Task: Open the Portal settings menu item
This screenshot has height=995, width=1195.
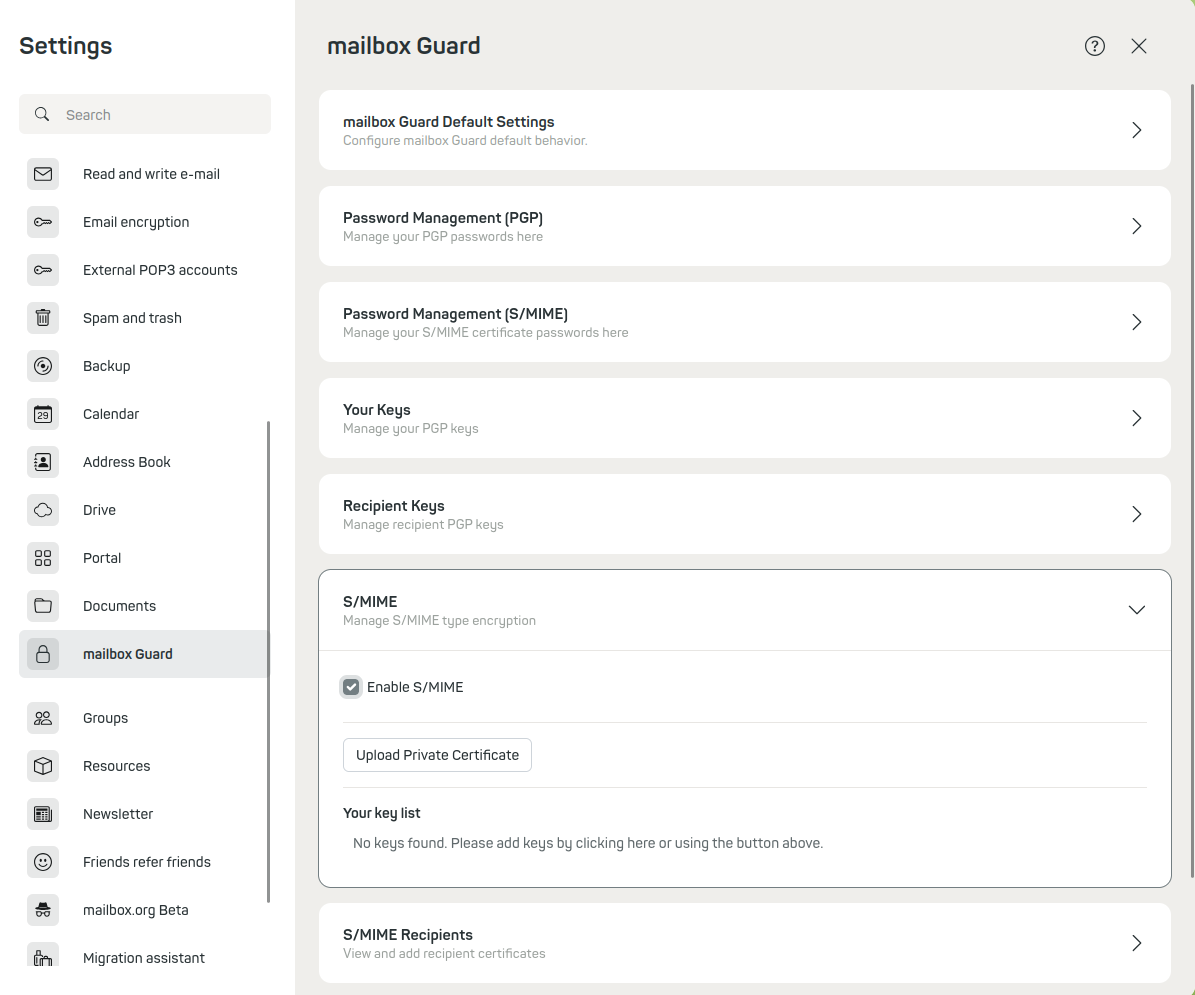Action: coord(102,558)
